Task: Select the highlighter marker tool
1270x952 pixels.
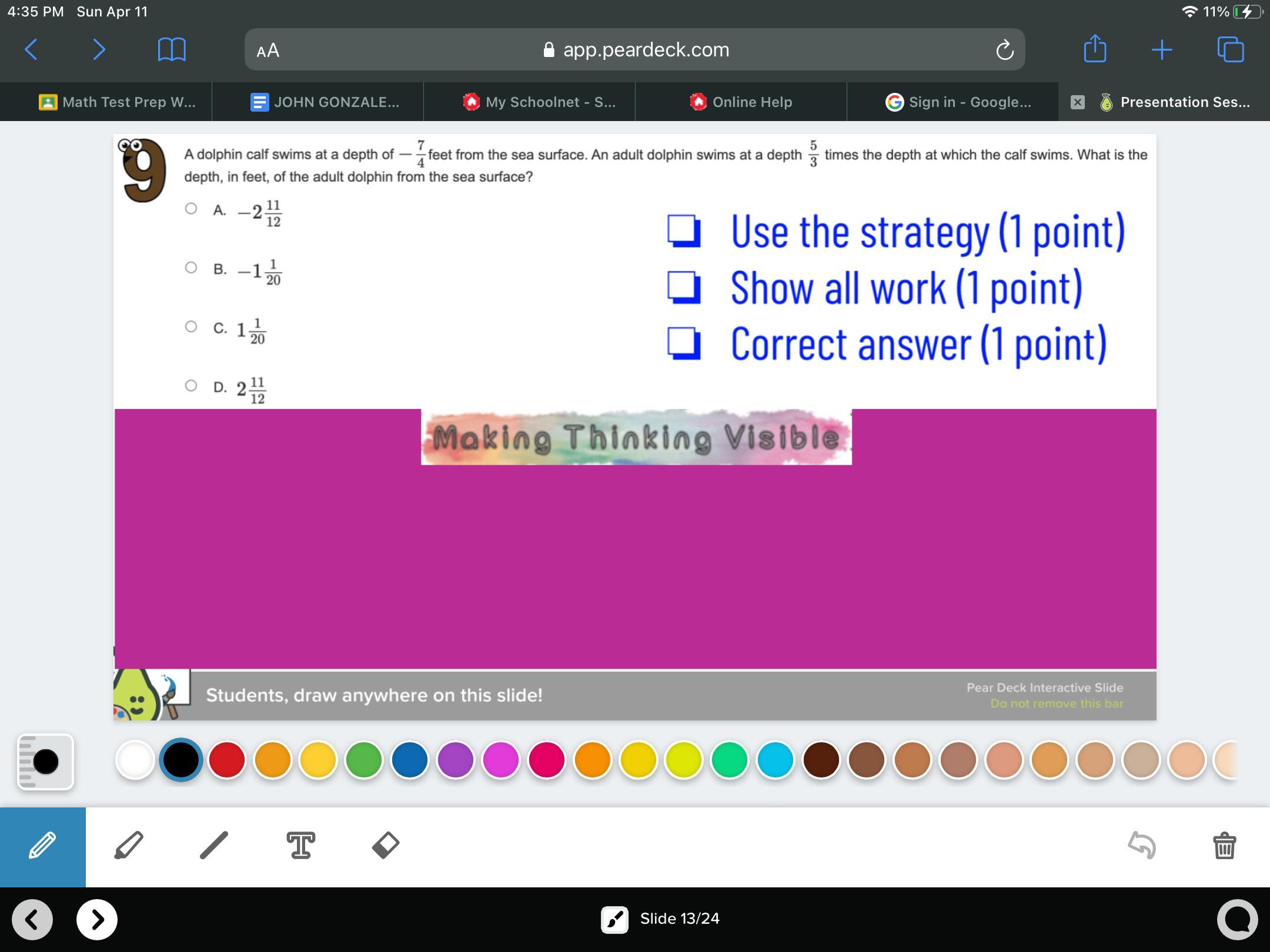Action: tap(129, 846)
